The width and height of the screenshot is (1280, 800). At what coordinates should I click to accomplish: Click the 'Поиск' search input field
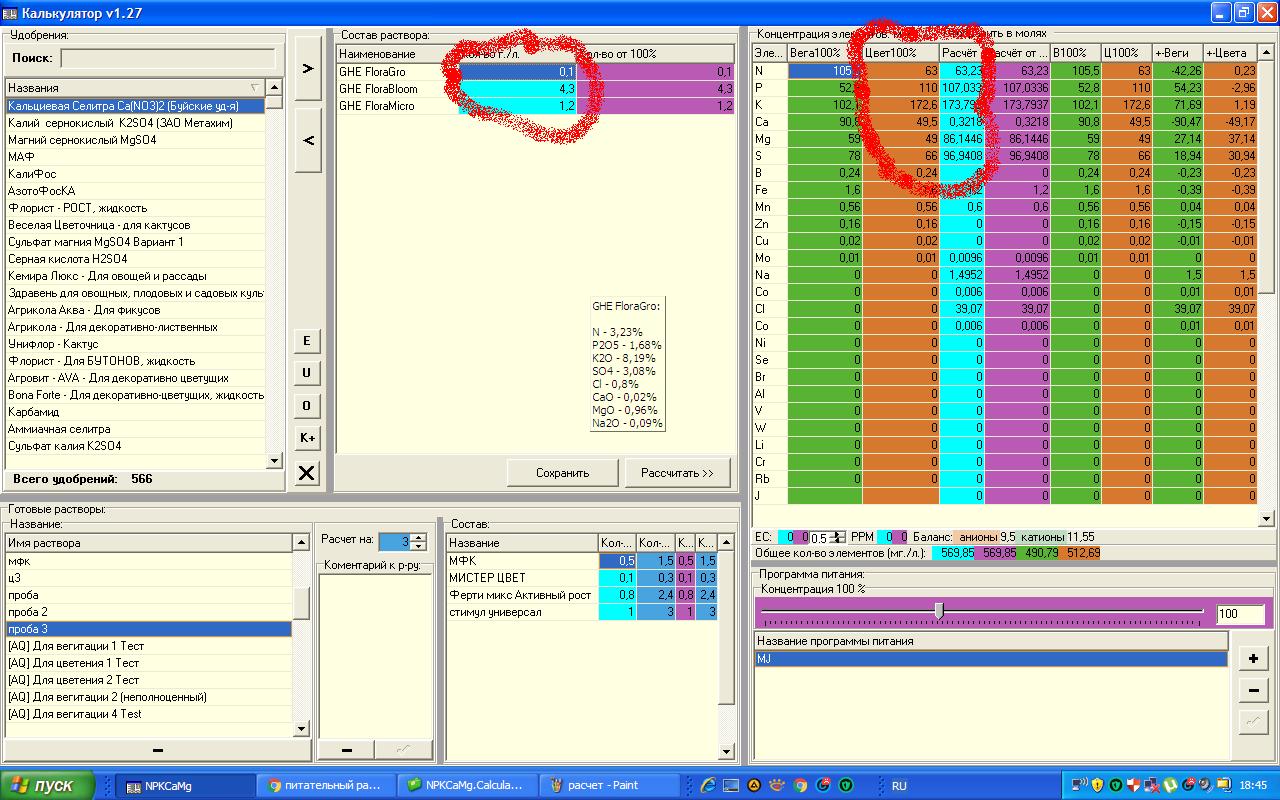[x=167, y=59]
